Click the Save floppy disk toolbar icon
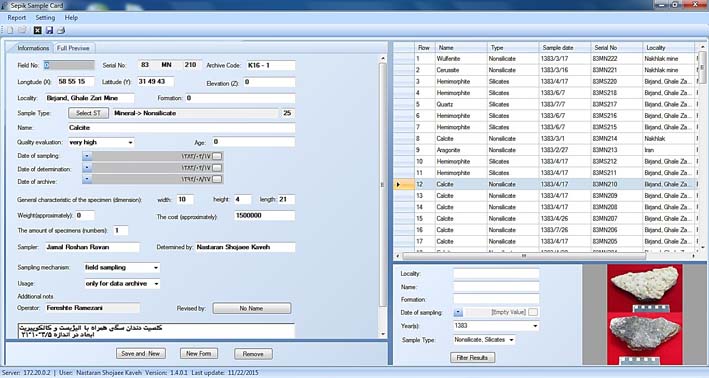This screenshot has height=378, width=709. click(49, 30)
